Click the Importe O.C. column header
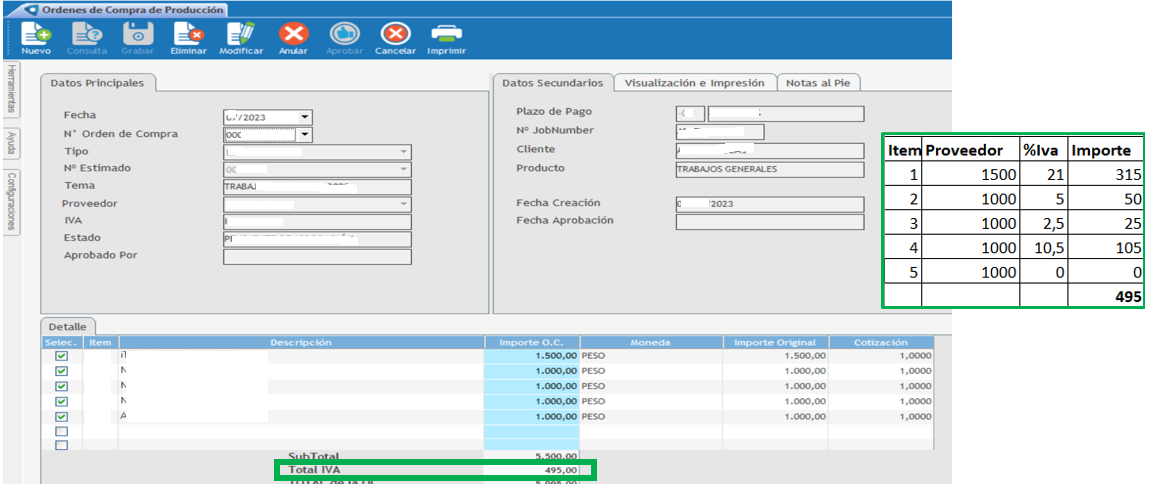This screenshot has width=1172, height=484. (x=531, y=342)
